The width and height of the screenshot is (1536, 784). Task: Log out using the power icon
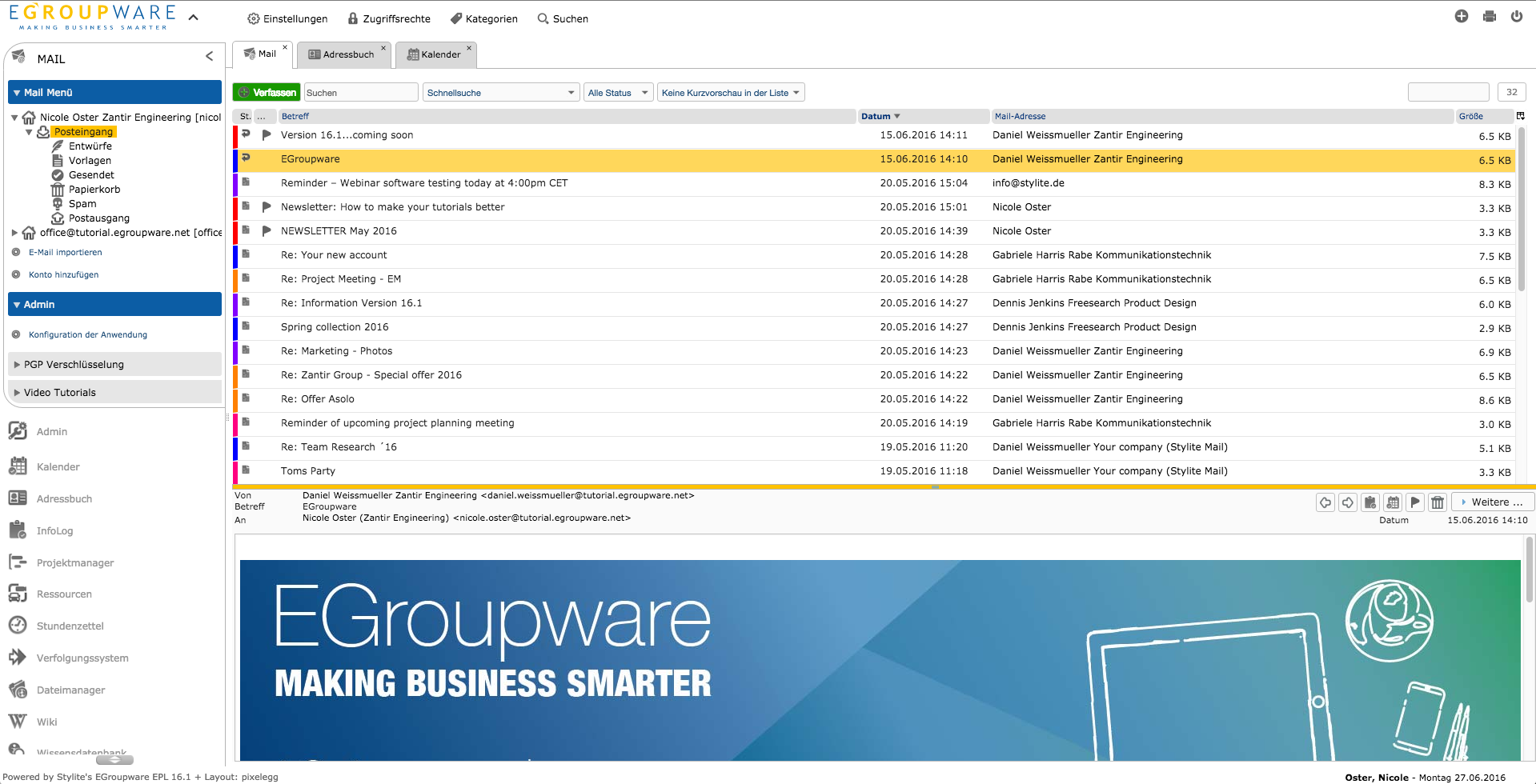click(1517, 16)
